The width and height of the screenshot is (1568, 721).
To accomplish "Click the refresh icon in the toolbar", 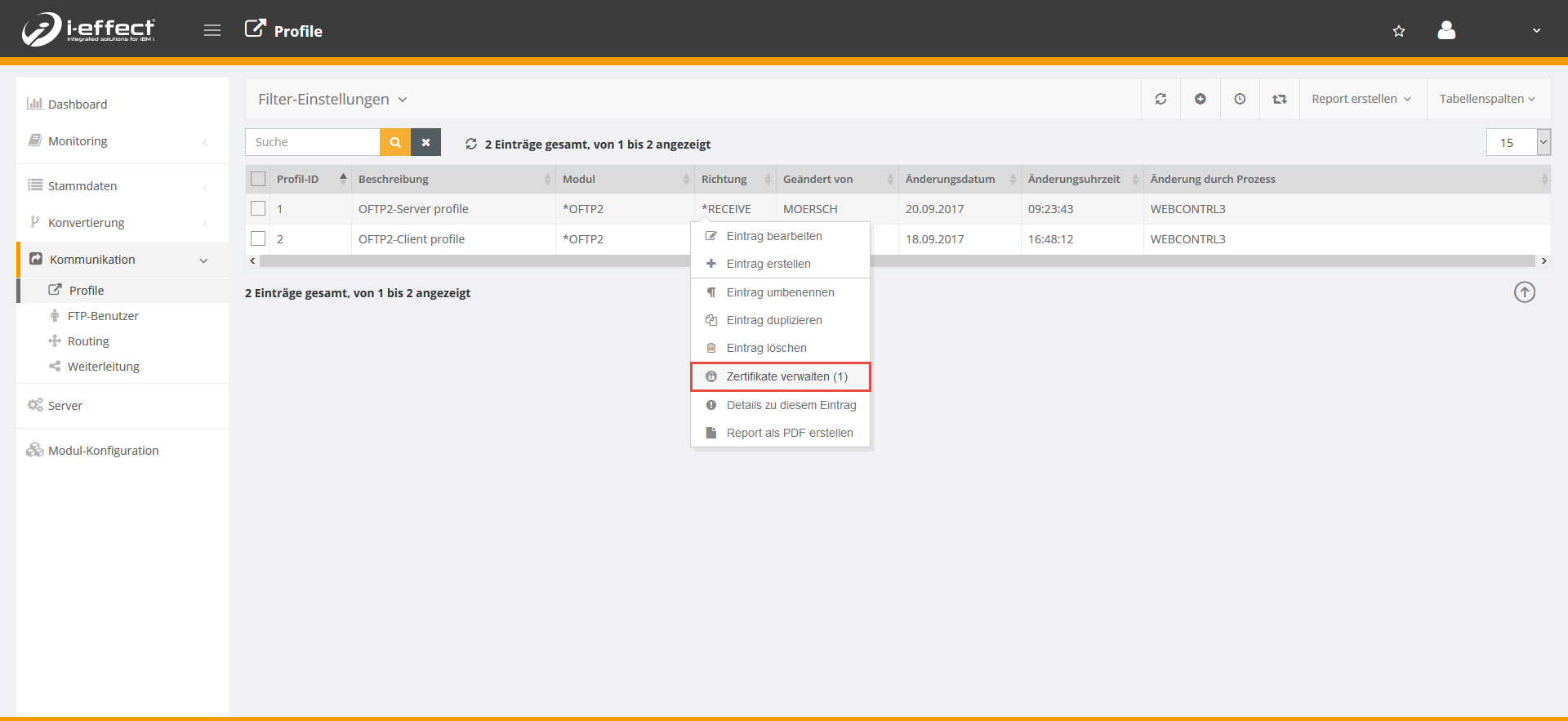I will coord(1160,99).
